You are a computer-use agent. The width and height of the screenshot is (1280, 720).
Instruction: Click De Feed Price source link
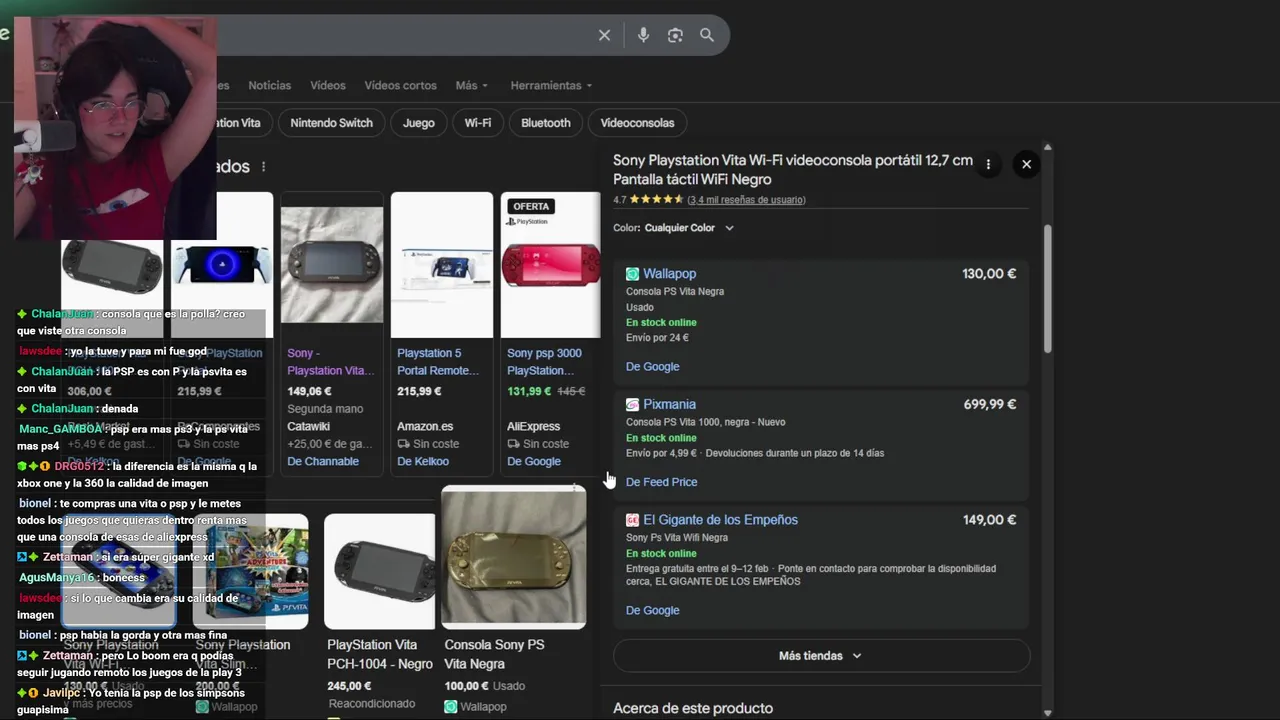[x=661, y=482]
